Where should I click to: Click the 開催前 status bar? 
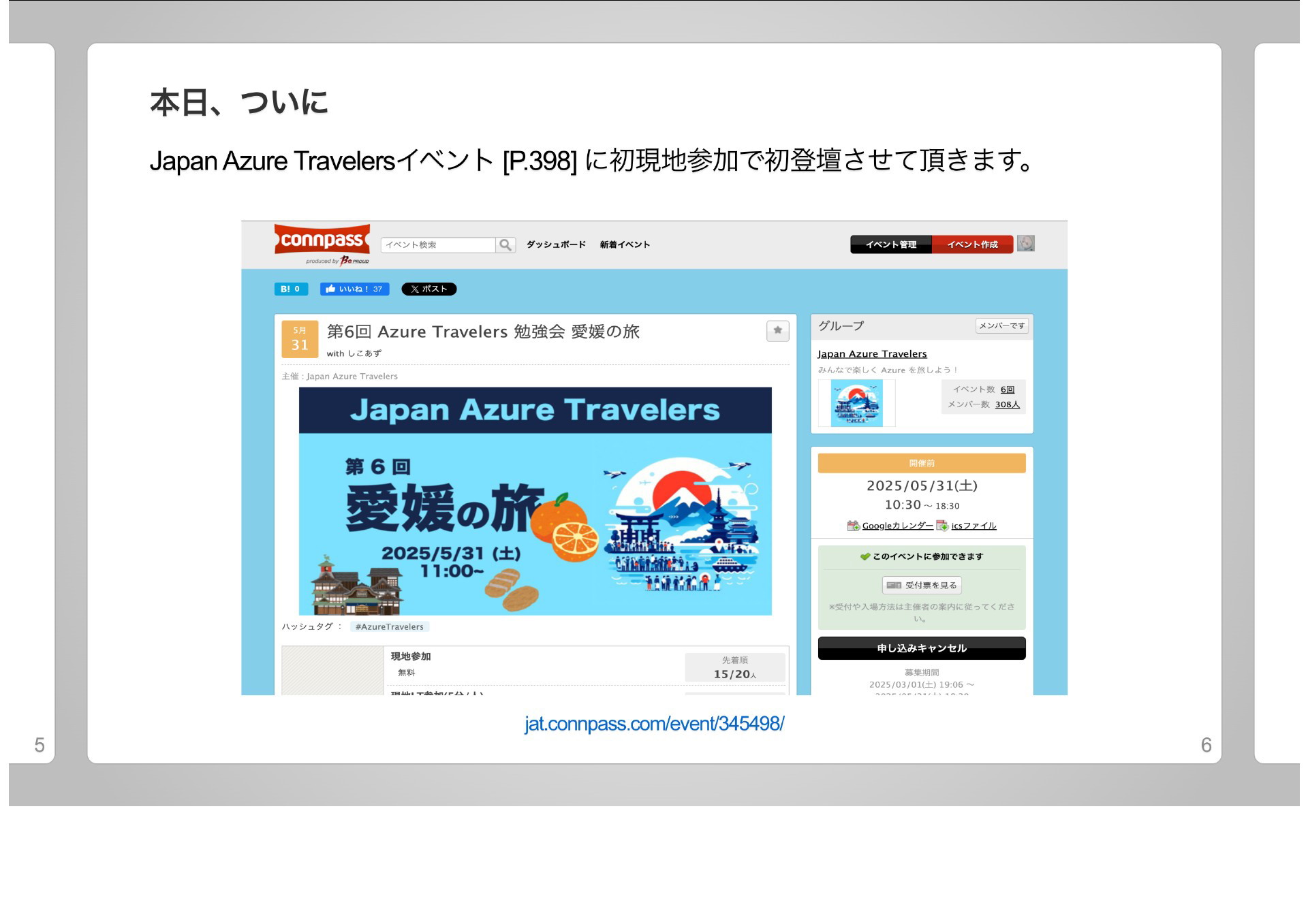(922, 463)
